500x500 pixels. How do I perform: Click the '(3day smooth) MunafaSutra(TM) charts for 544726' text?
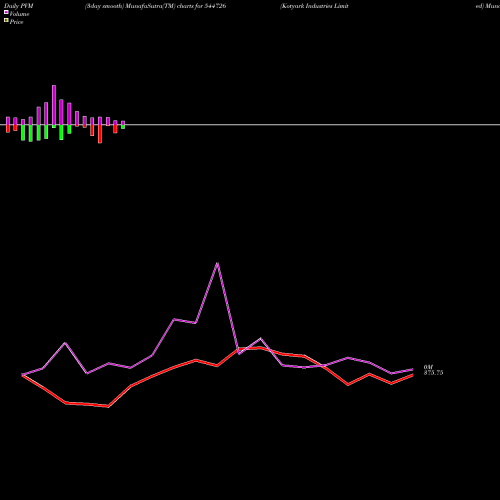point(155,6)
